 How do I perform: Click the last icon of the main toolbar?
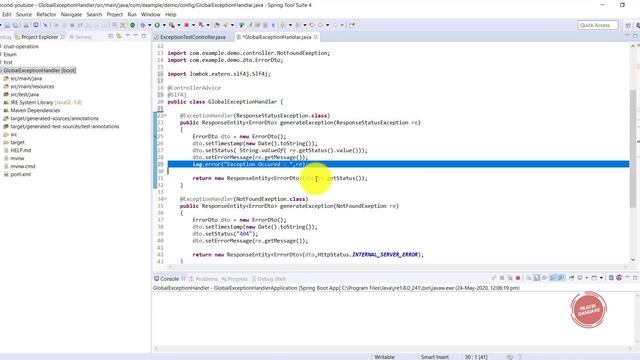tap(351, 25)
